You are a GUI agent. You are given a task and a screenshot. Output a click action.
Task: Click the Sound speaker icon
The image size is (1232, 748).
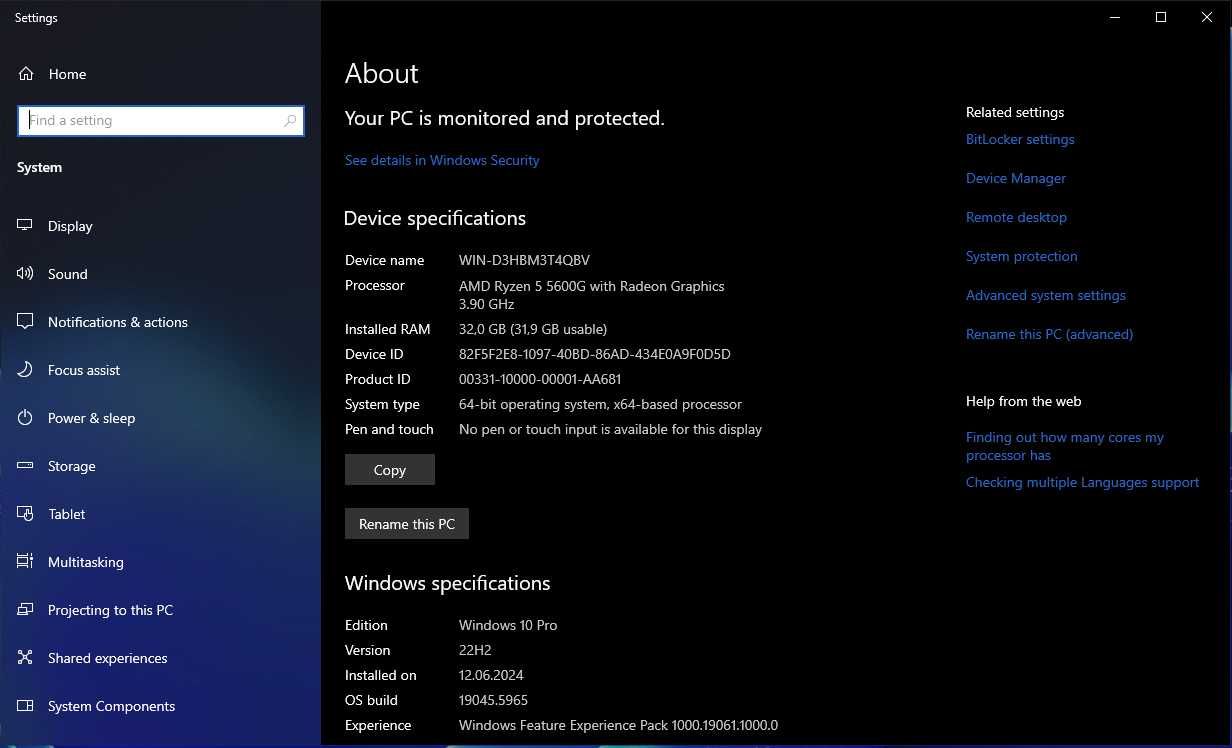(26, 274)
